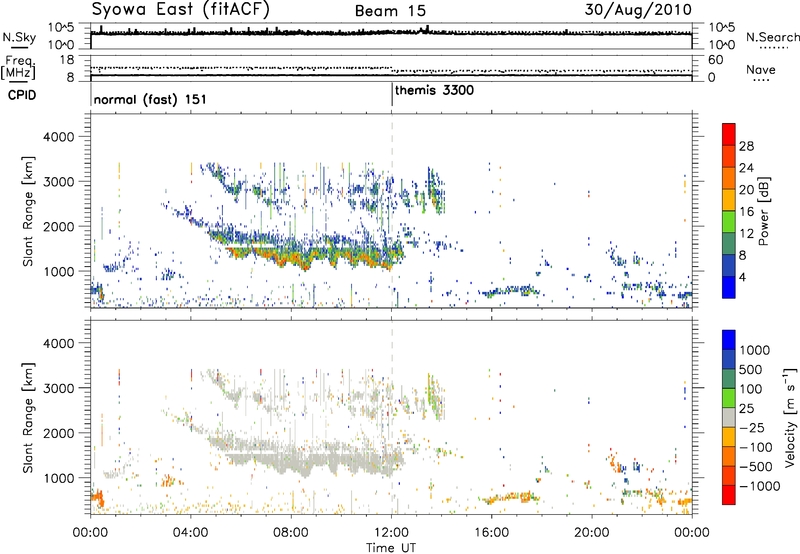The height and width of the screenshot is (554, 800).
Task: Click the 'themis 3300' CPID text
Action: (434, 90)
